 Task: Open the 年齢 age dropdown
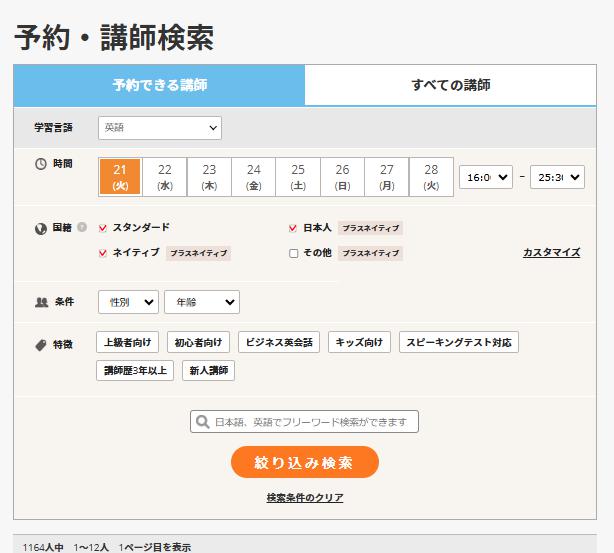click(x=202, y=301)
